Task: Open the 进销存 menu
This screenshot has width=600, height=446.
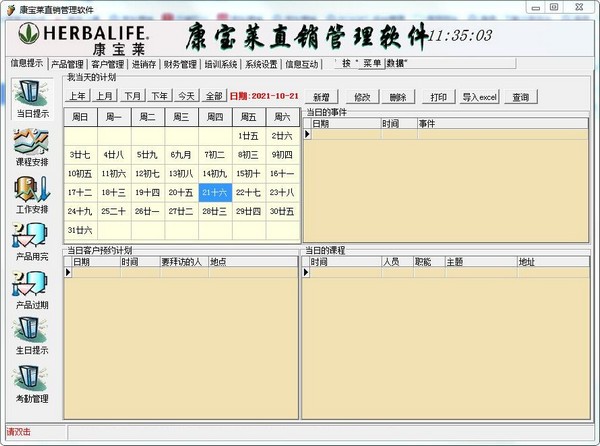Action: tap(144, 64)
